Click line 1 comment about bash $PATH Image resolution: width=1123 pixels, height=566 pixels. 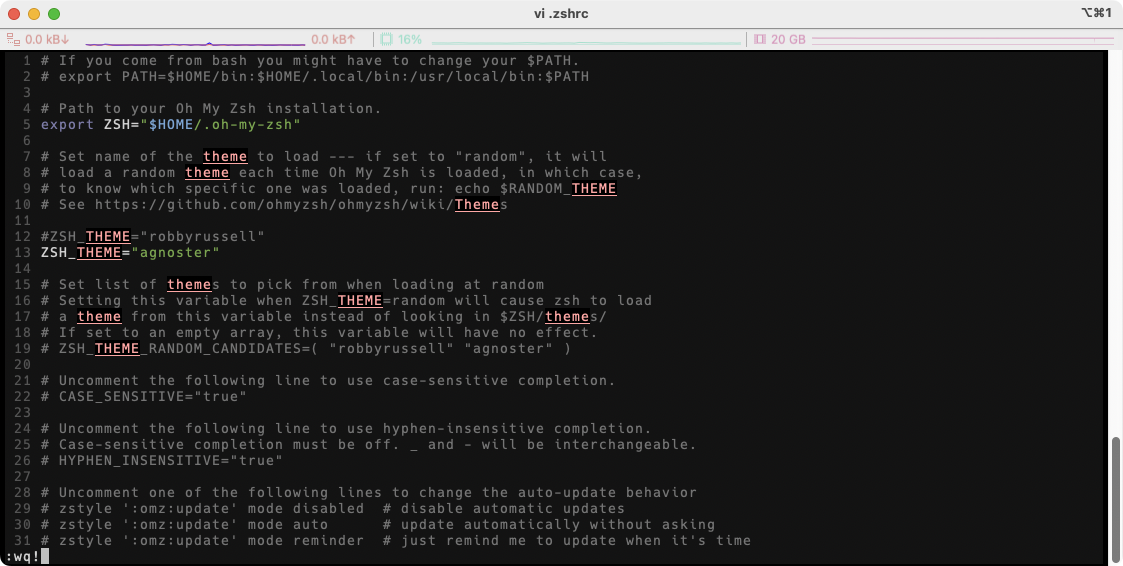pyautogui.click(x=310, y=60)
